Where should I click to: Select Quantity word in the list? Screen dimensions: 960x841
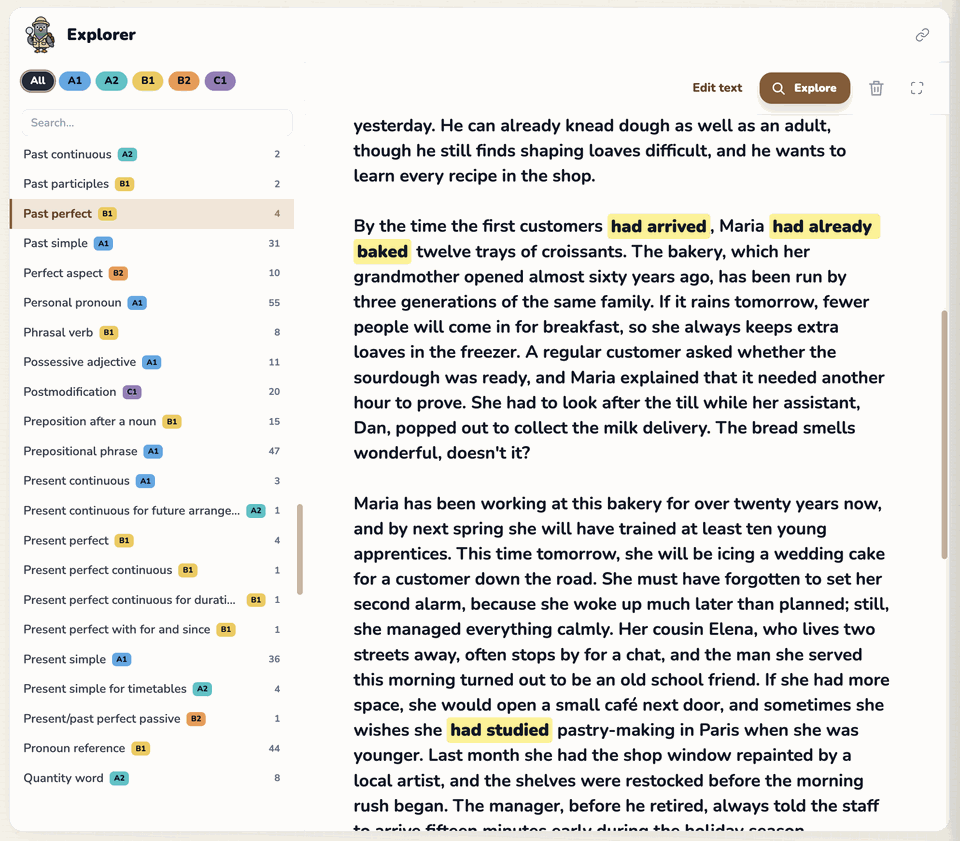(x=152, y=778)
